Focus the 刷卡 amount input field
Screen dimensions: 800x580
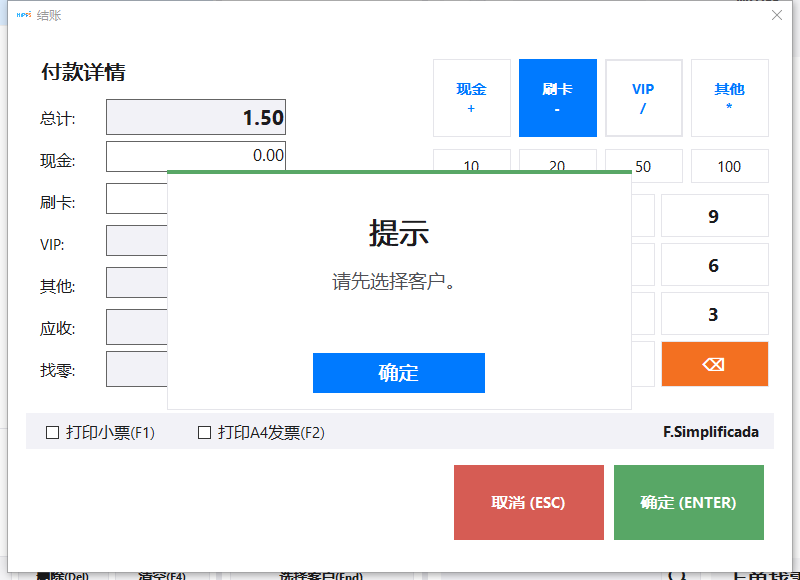[x=137, y=198]
